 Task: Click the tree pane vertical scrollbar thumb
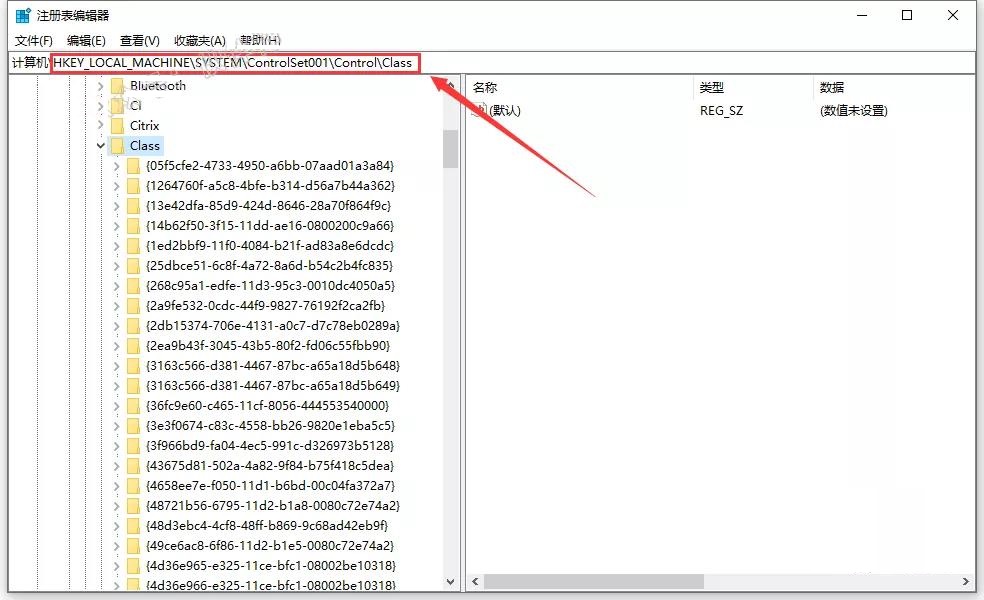click(x=450, y=149)
